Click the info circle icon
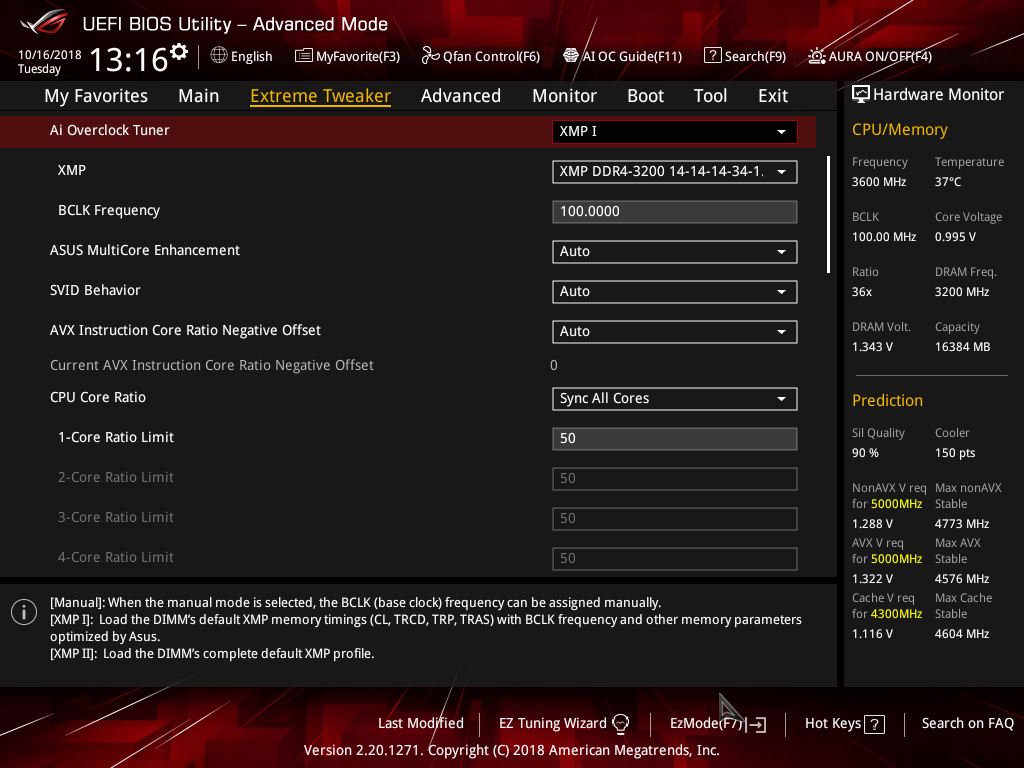 click(x=24, y=612)
